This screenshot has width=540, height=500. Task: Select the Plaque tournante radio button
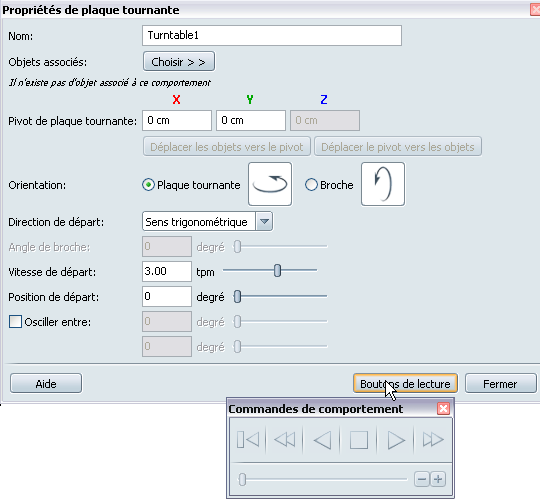[x=148, y=185]
